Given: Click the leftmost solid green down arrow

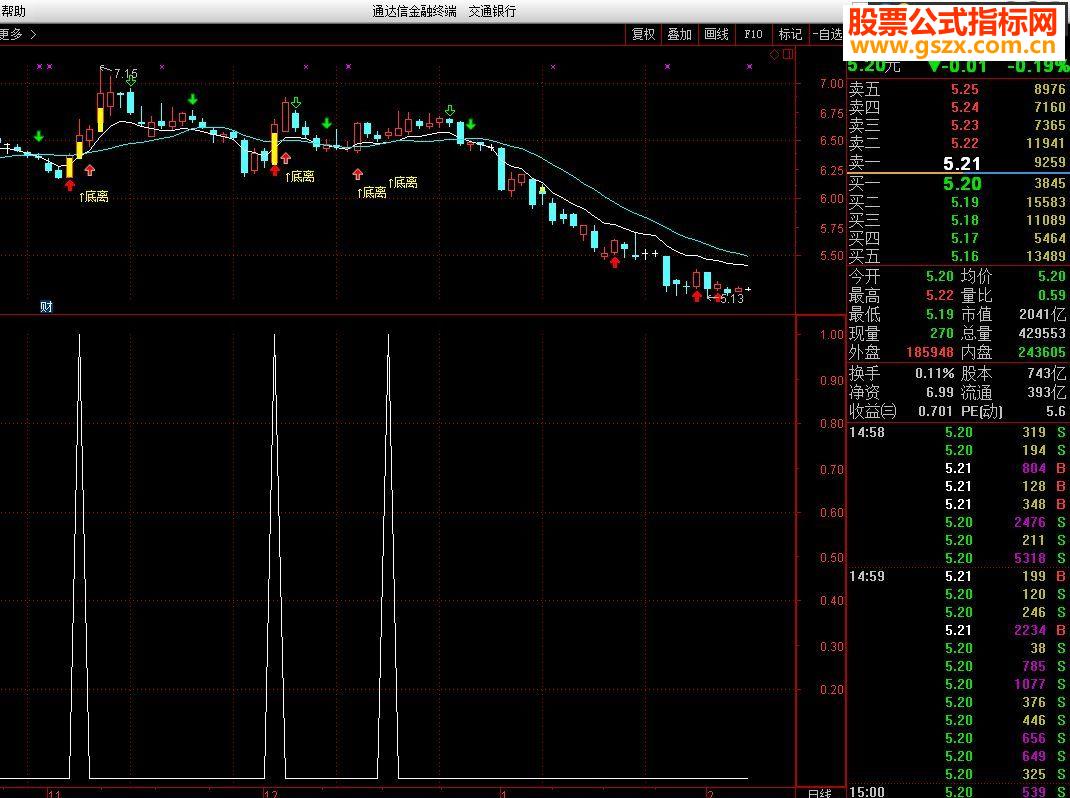Looking at the screenshot, I should point(39,136).
